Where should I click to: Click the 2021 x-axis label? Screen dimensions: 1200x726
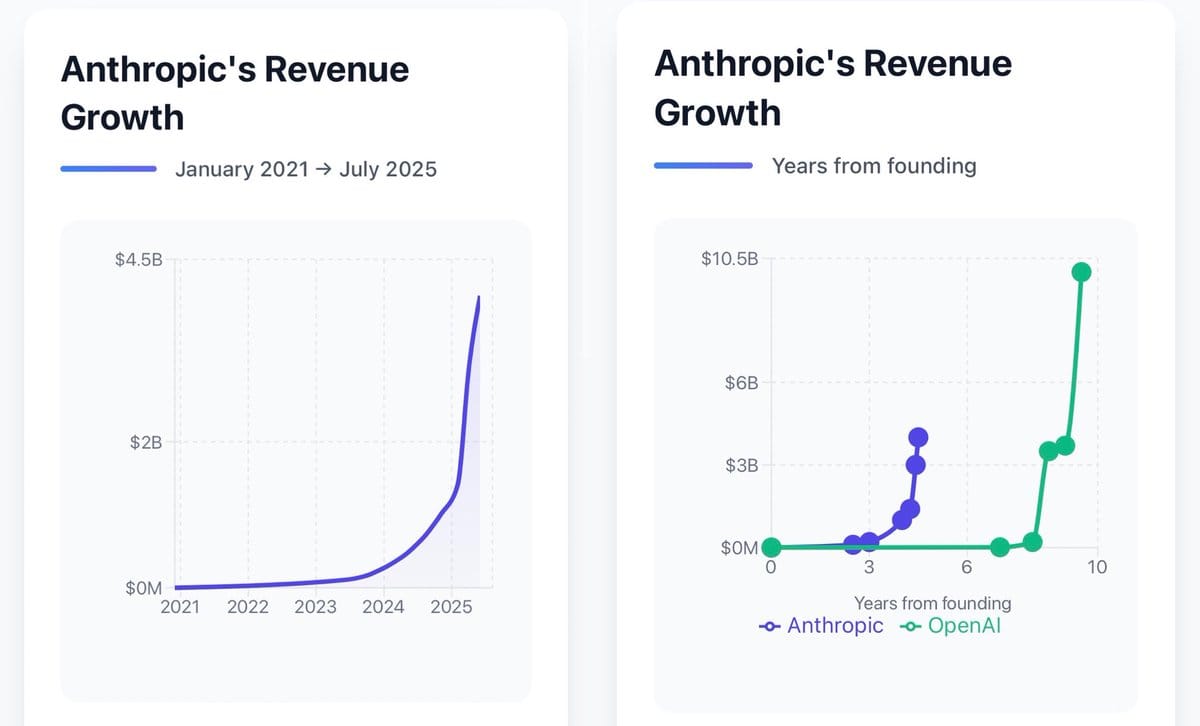[180, 607]
